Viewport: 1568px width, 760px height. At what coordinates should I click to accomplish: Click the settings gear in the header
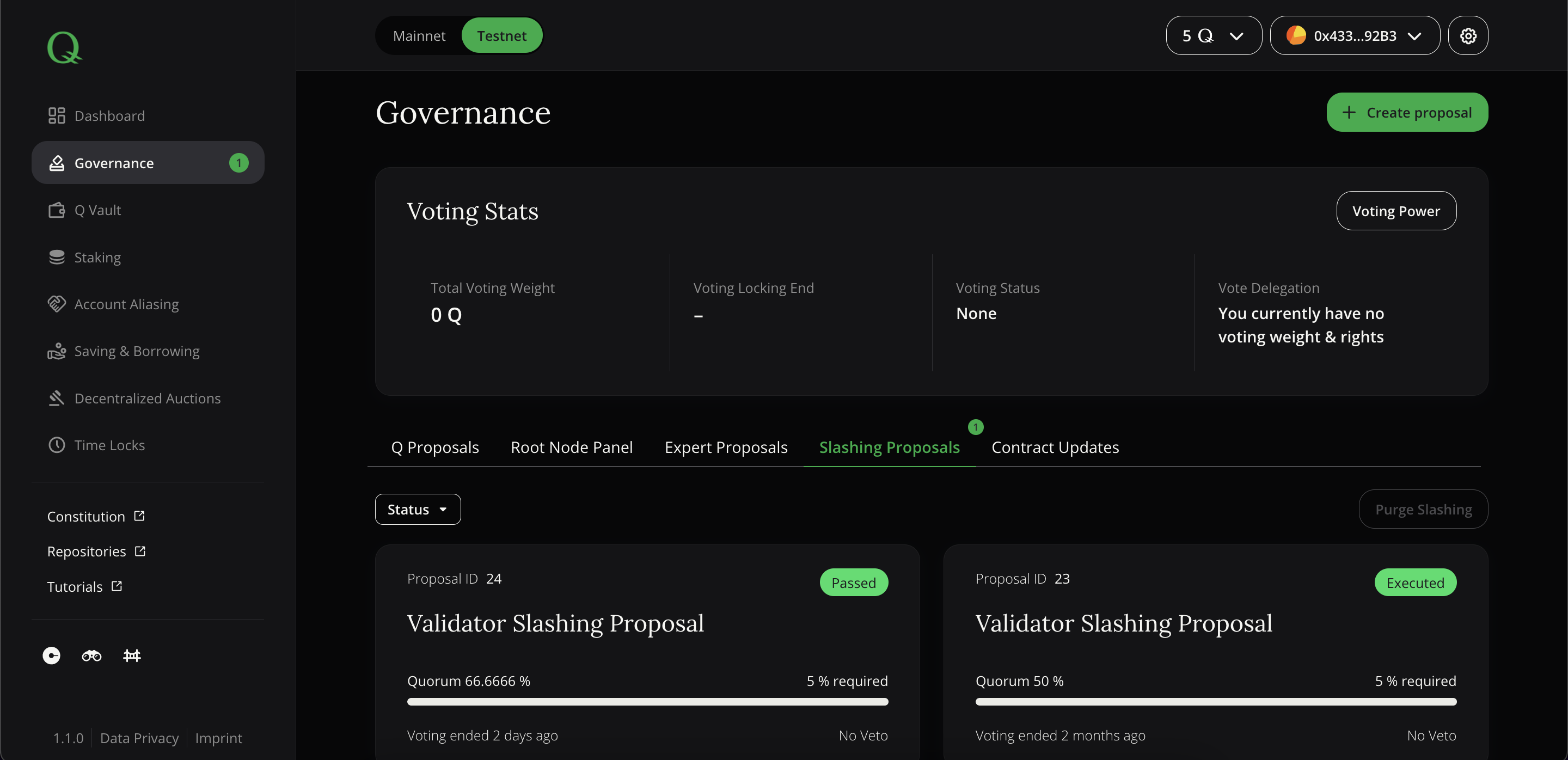coord(1468,35)
